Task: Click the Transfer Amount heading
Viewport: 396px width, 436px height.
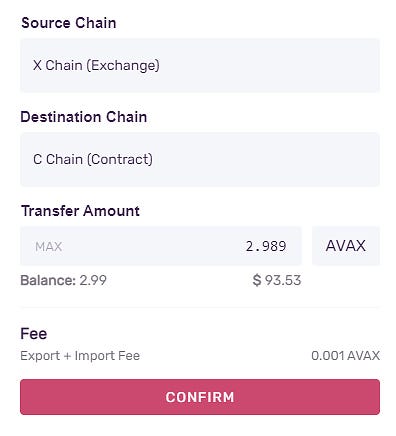Action: pyautogui.click(x=80, y=211)
